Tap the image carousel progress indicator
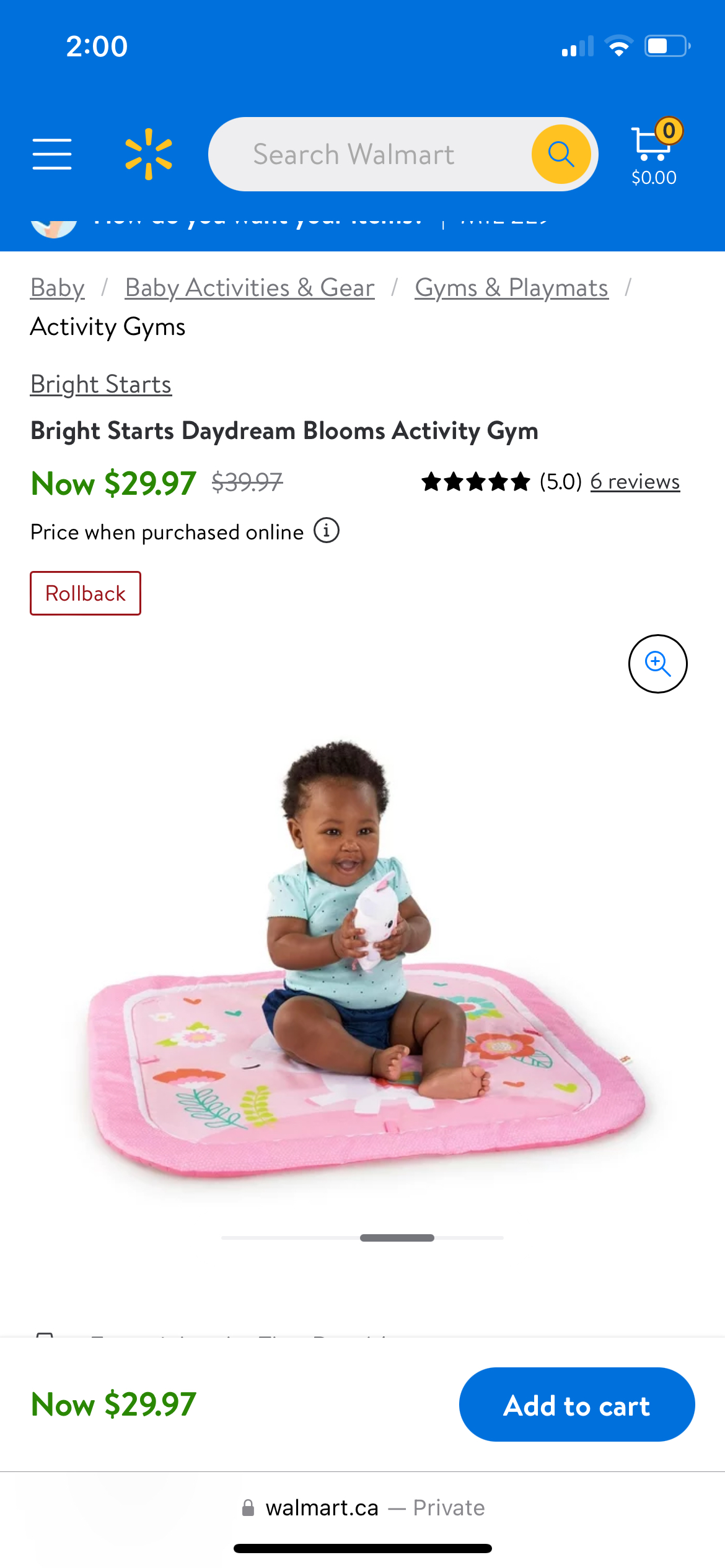The width and height of the screenshot is (725, 1568). pos(362,1237)
